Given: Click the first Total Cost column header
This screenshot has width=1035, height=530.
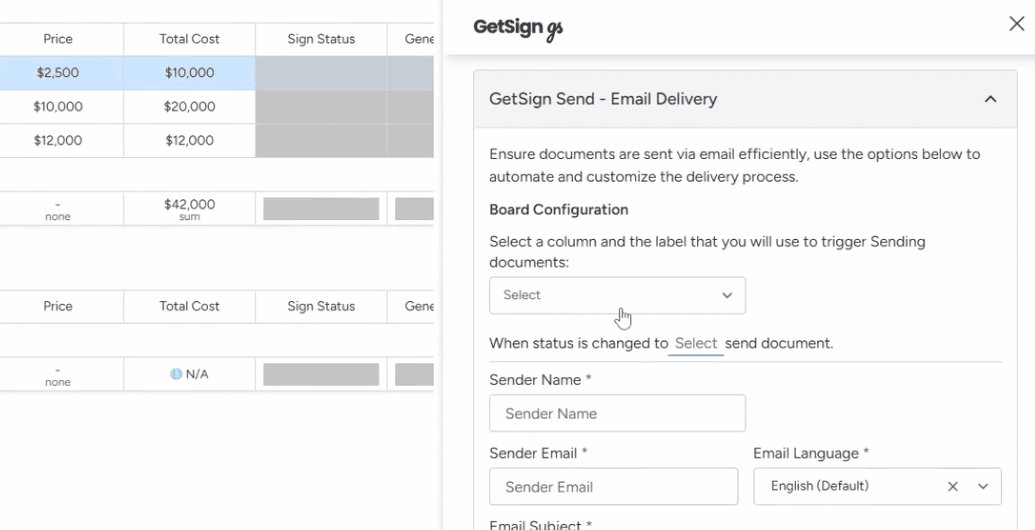Looking at the screenshot, I should tap(189, 39).
